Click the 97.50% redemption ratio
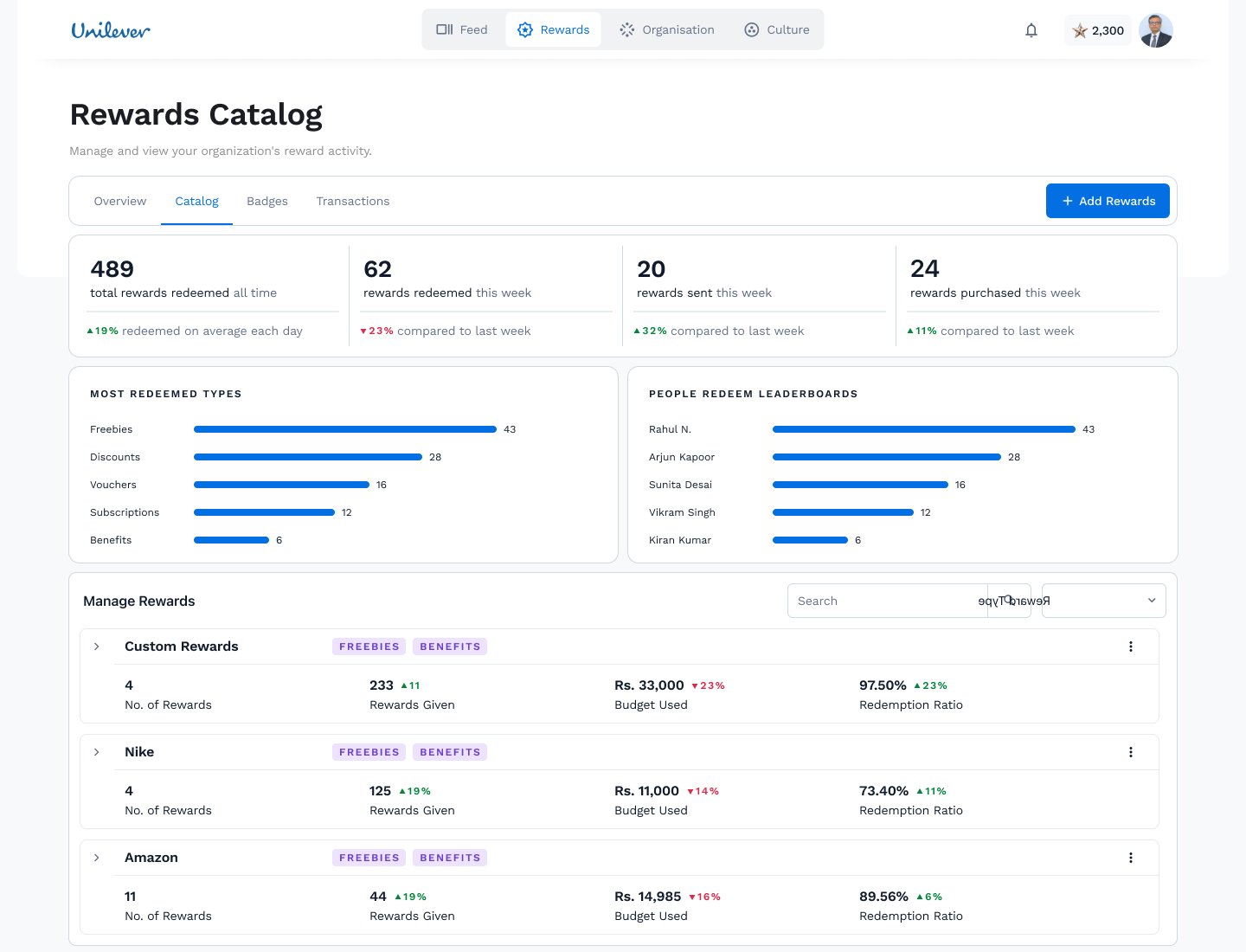 pyautogui.click(x=883, y=685)
